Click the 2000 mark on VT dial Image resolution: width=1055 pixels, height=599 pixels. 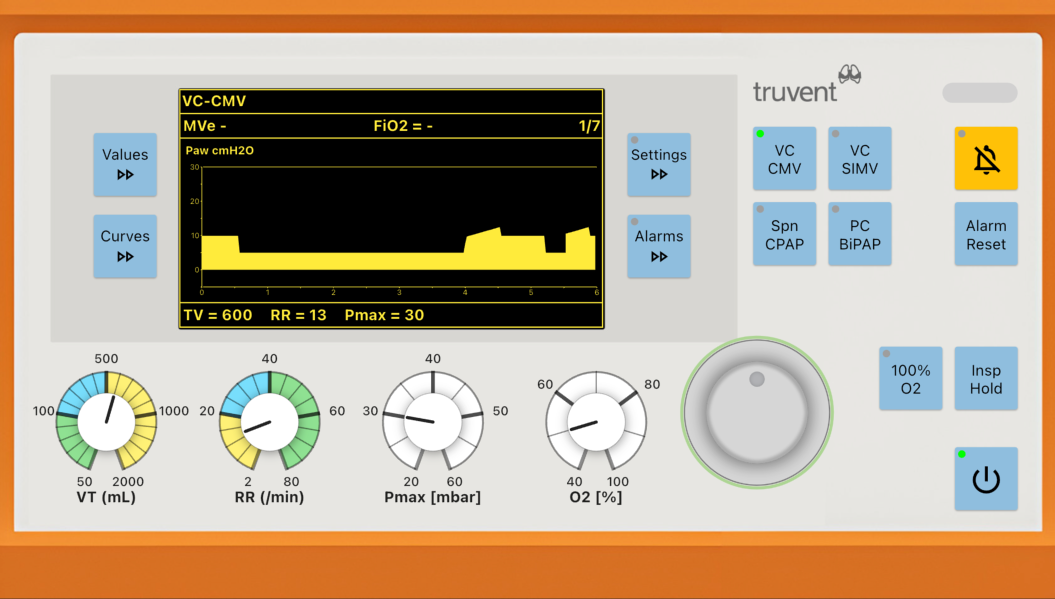click(128, 481)
